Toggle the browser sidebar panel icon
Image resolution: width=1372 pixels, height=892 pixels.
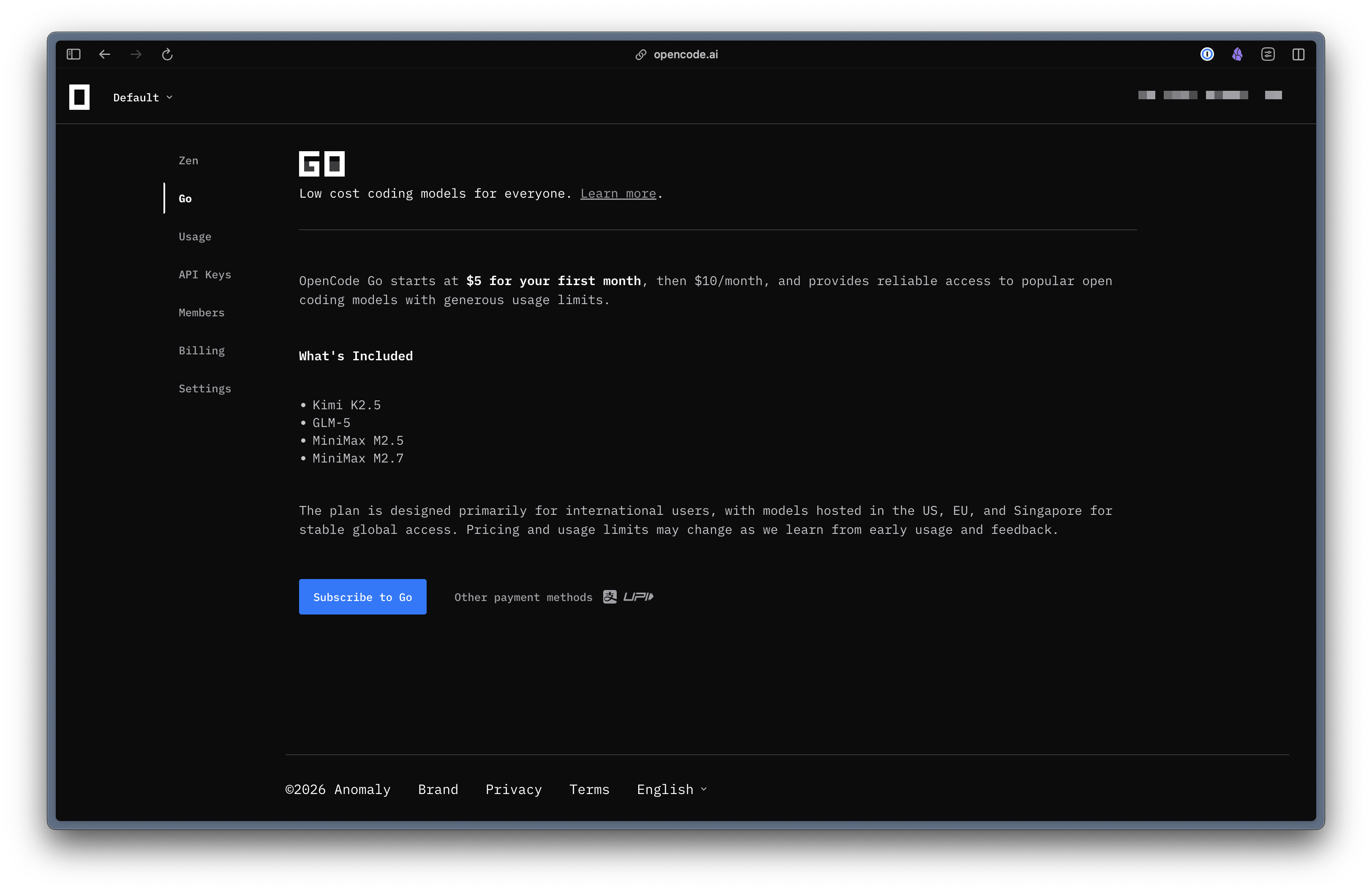pyautogui.click(x=73, y=54)
